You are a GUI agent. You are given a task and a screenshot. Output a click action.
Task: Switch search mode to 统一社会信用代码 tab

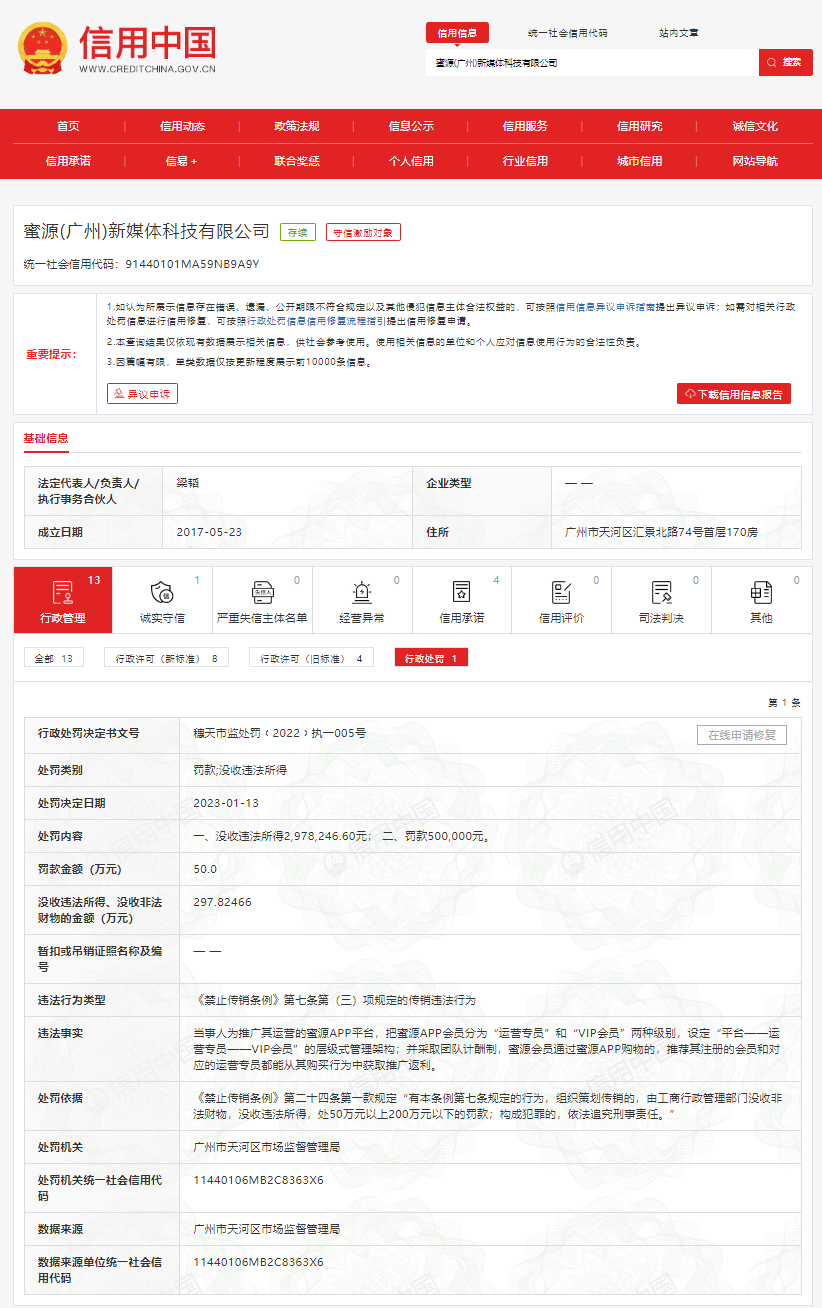pos(567,33)
